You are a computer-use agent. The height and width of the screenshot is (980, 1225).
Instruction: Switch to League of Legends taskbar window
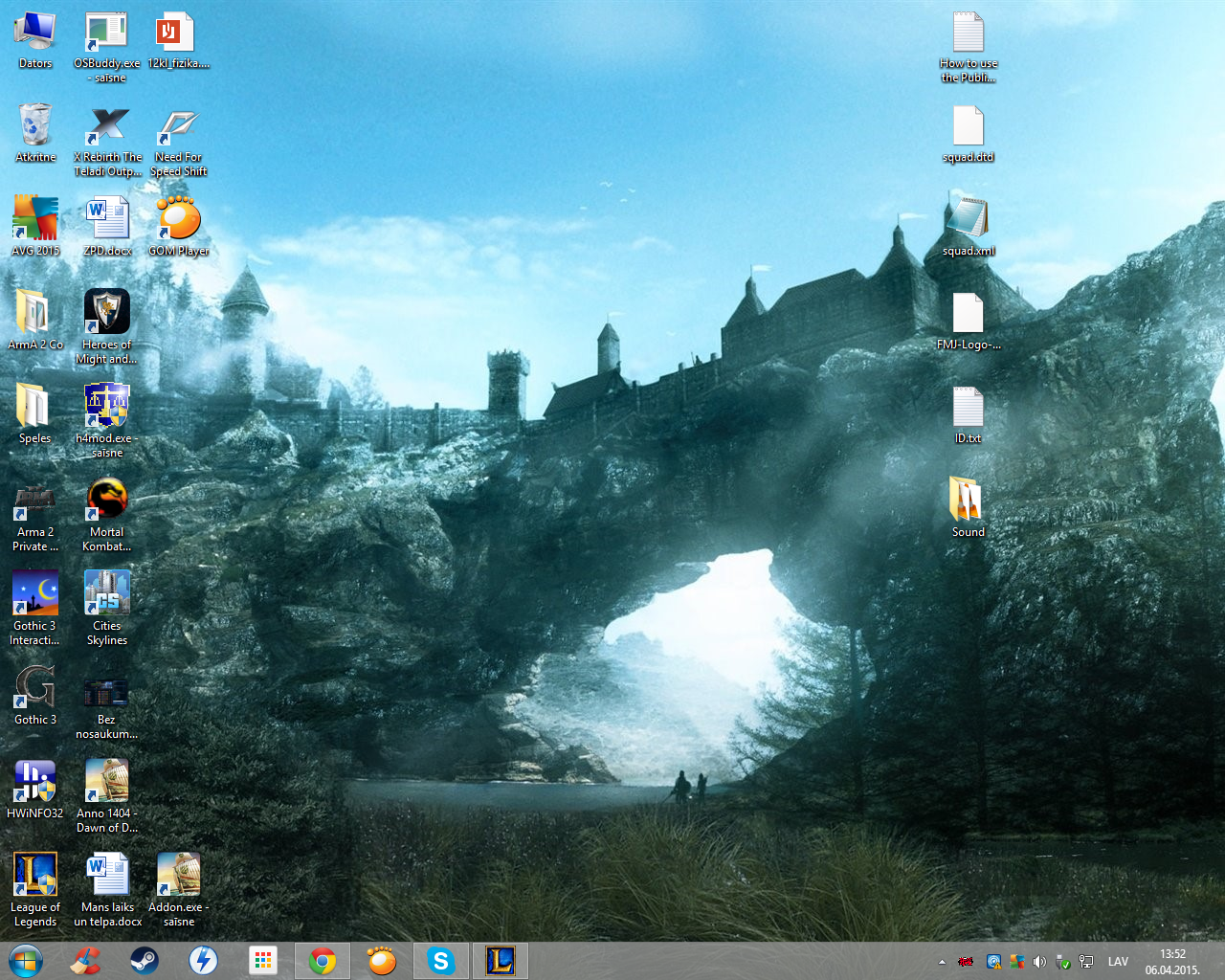(501, 960)
